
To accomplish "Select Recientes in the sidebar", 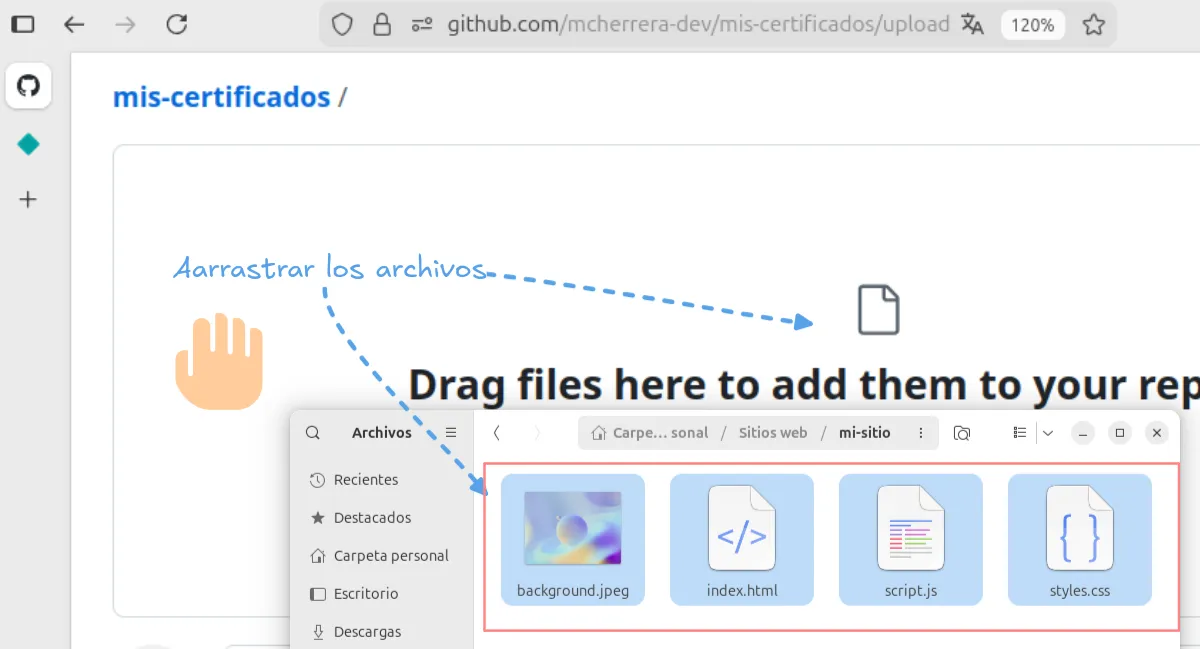I will [x=365, y=480].
